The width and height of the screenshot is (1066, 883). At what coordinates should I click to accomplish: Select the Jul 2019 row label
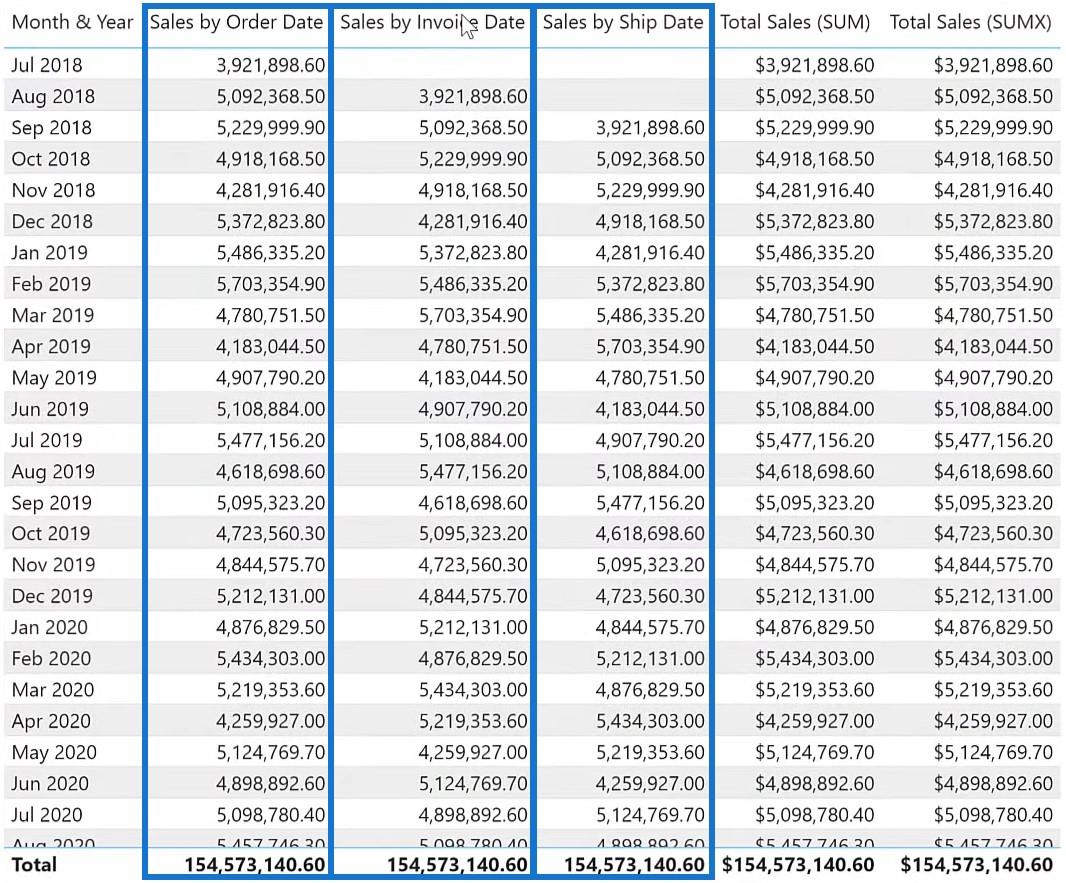[x=47, y=440]
